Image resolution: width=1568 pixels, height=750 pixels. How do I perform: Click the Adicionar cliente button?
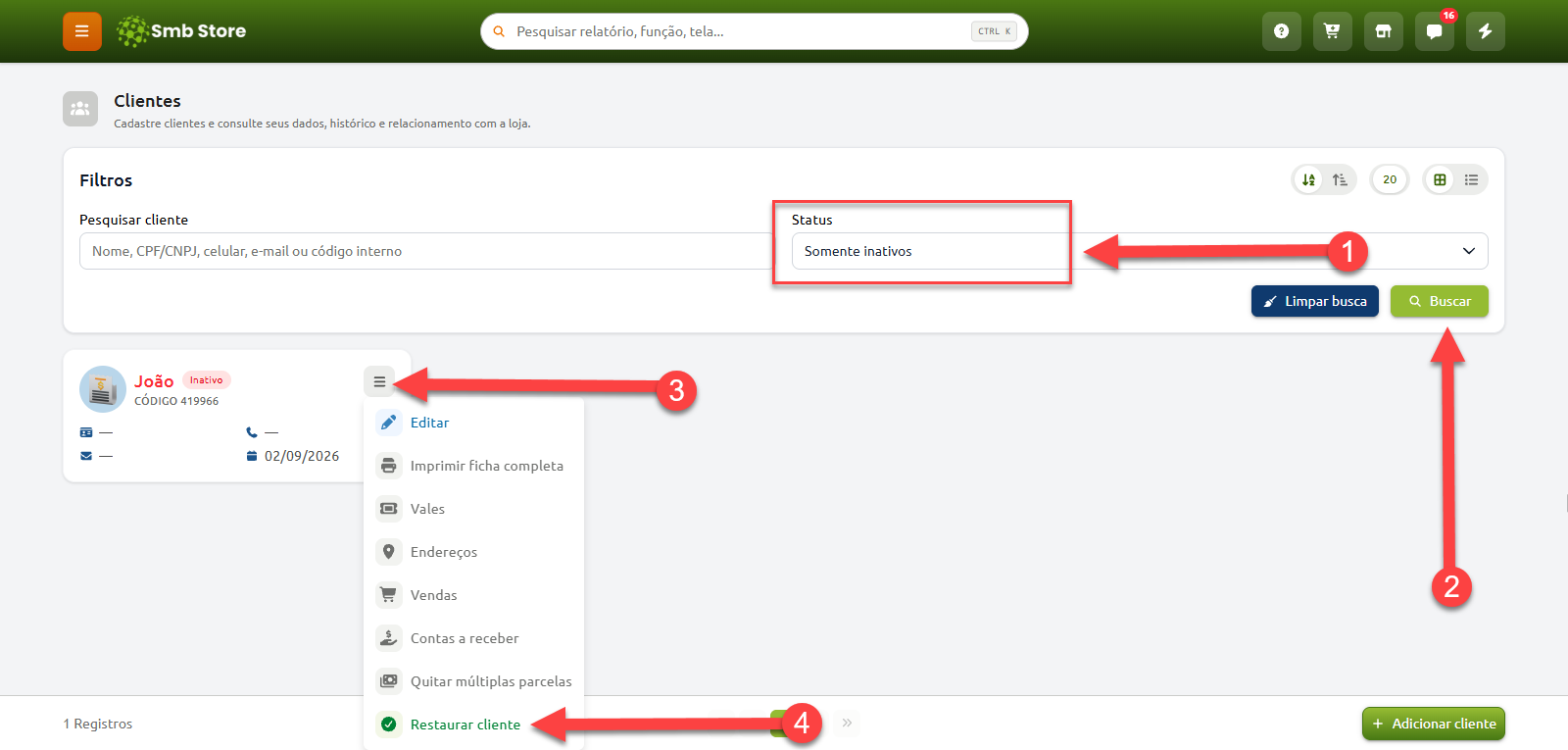point(1434,724)
